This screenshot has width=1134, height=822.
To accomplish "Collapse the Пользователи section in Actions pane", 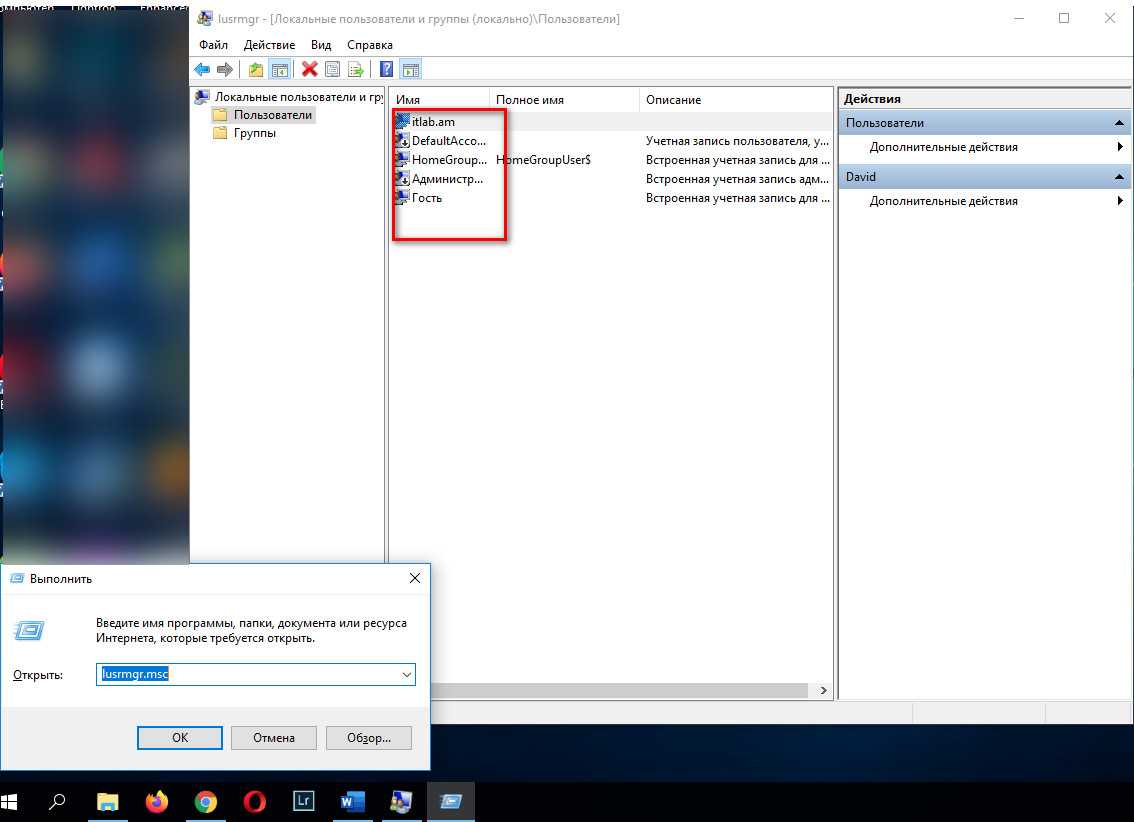I will [1119, 123].
